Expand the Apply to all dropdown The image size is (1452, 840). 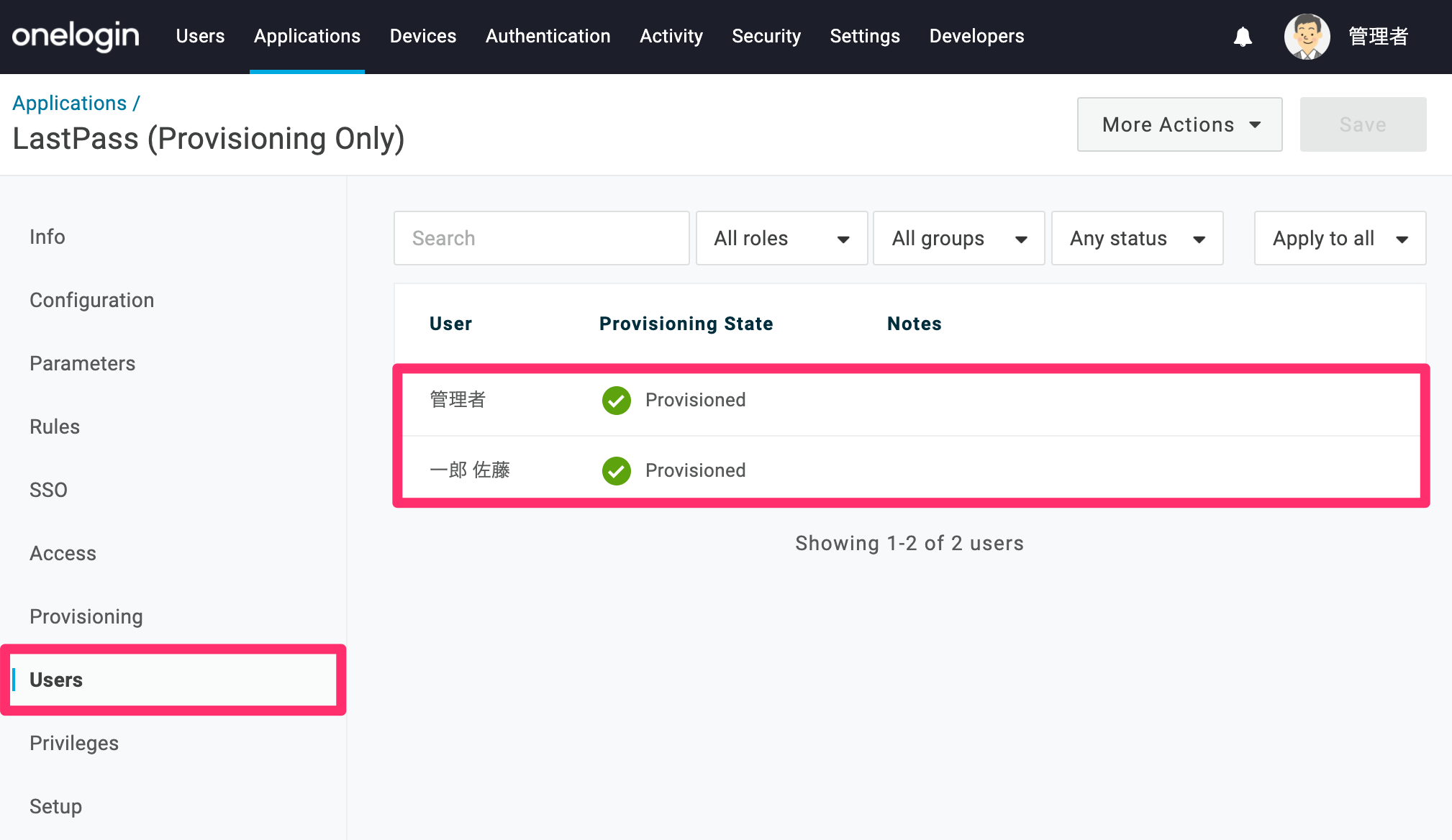point(1340,238)
